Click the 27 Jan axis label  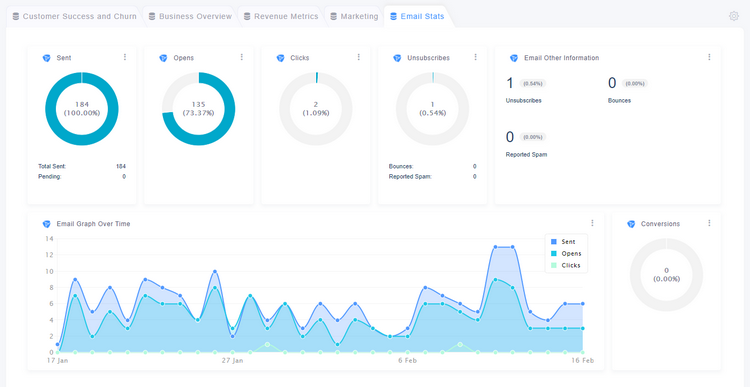232,361
